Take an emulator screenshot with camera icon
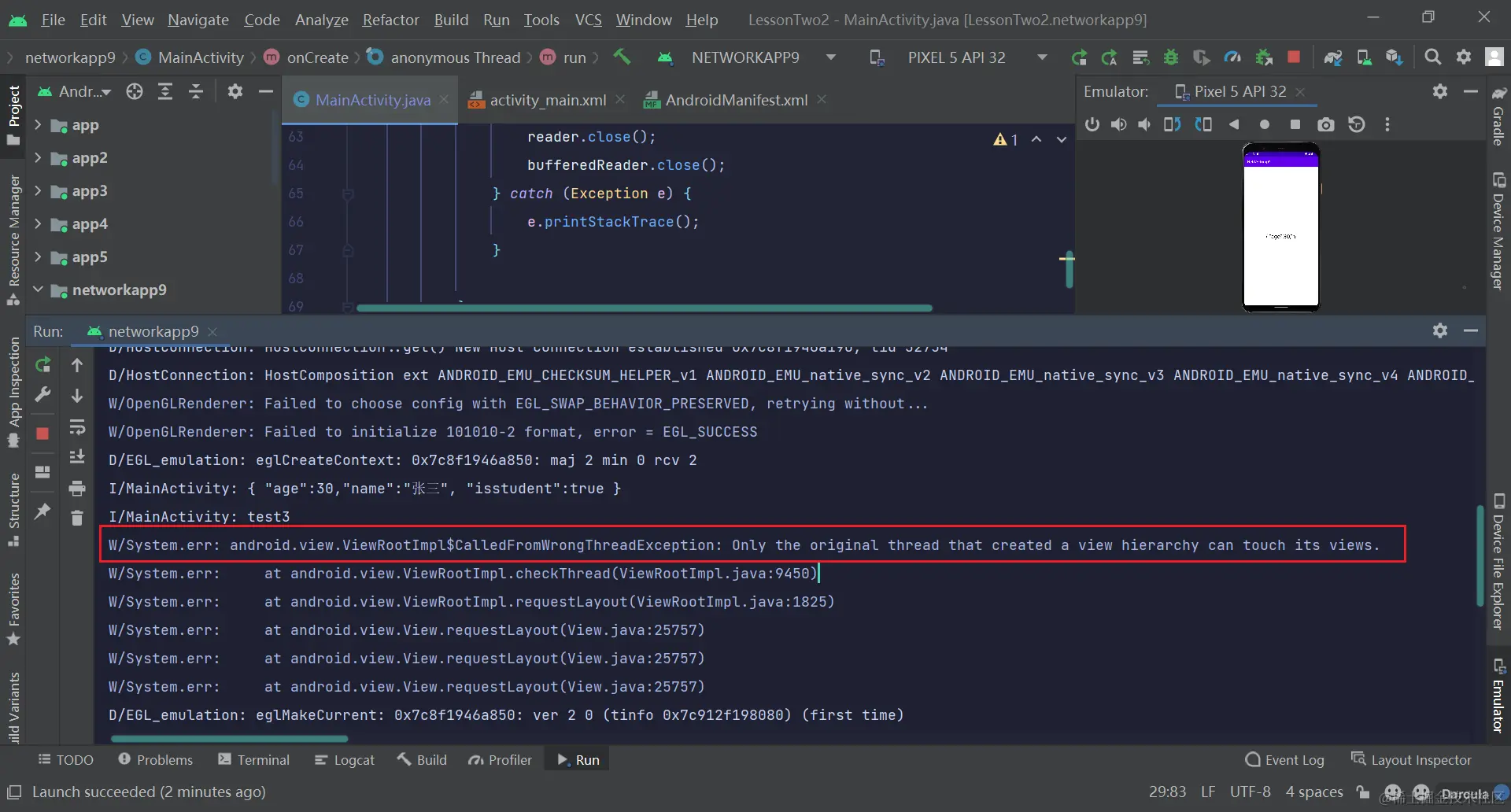This screenshot has width=1511, height=812. pyautogui.click(x=1326, y=124)
